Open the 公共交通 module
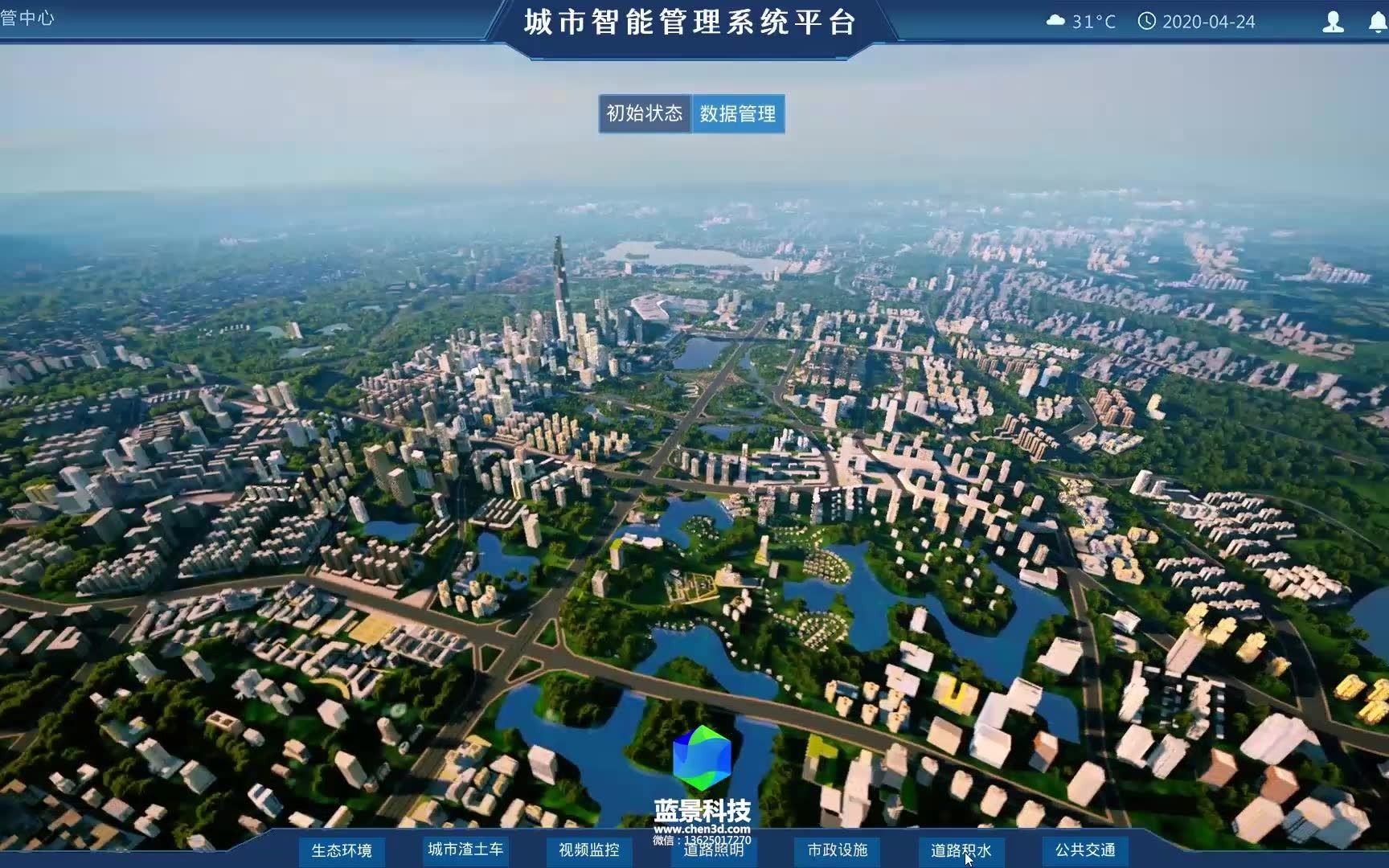Viewport: 1389px width, 868px height. [1085, 850]
